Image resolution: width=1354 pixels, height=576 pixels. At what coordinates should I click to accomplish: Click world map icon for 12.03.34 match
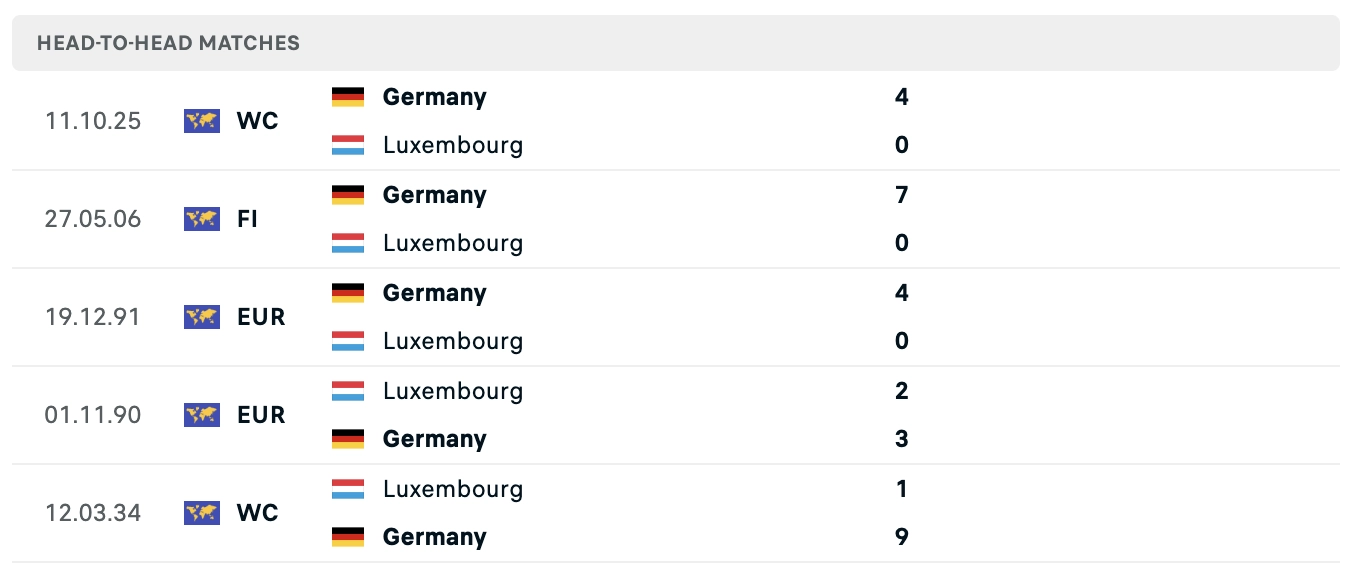(201, 513)
